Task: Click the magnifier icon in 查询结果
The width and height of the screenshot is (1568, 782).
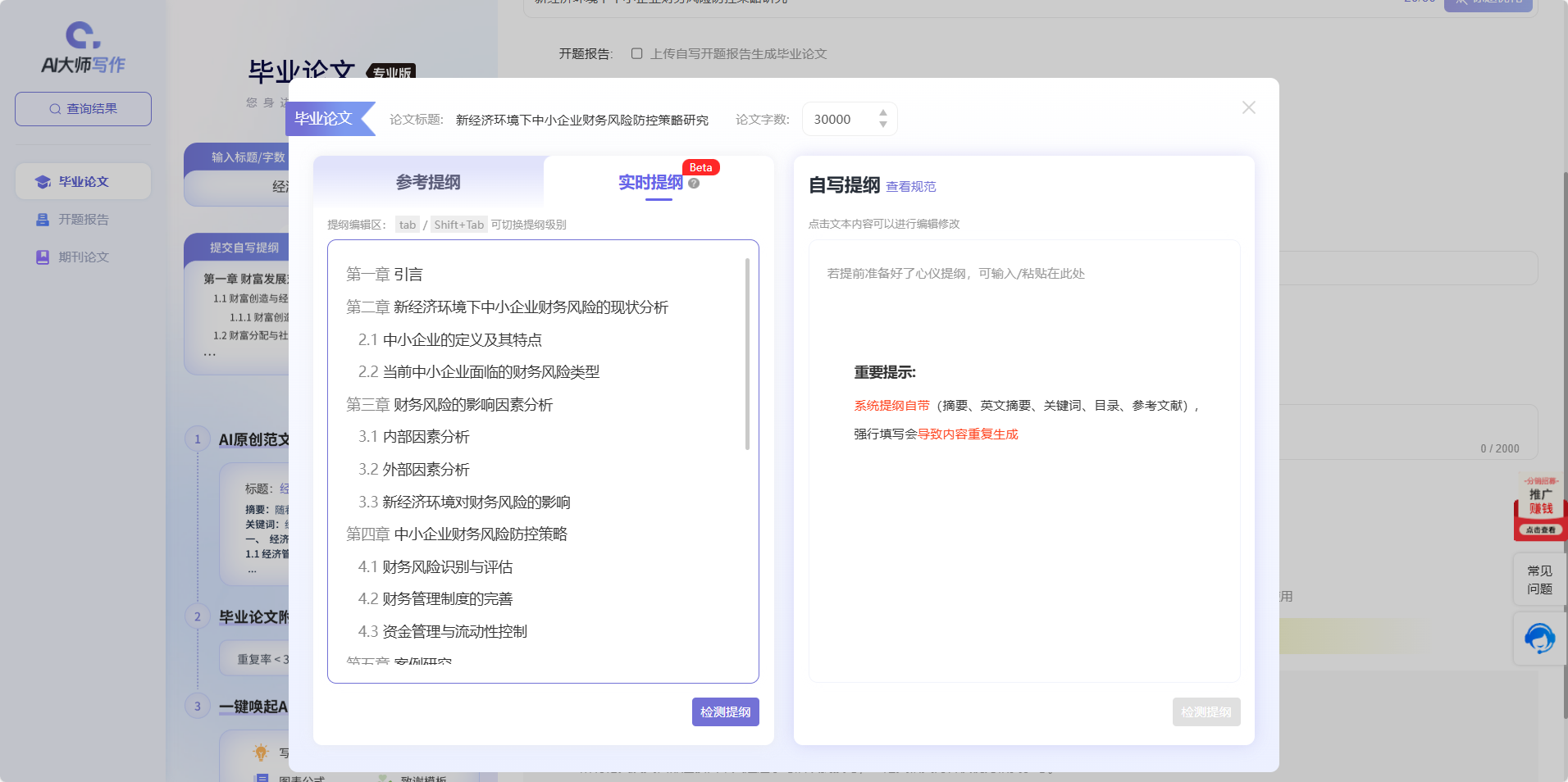Action: 54,108
